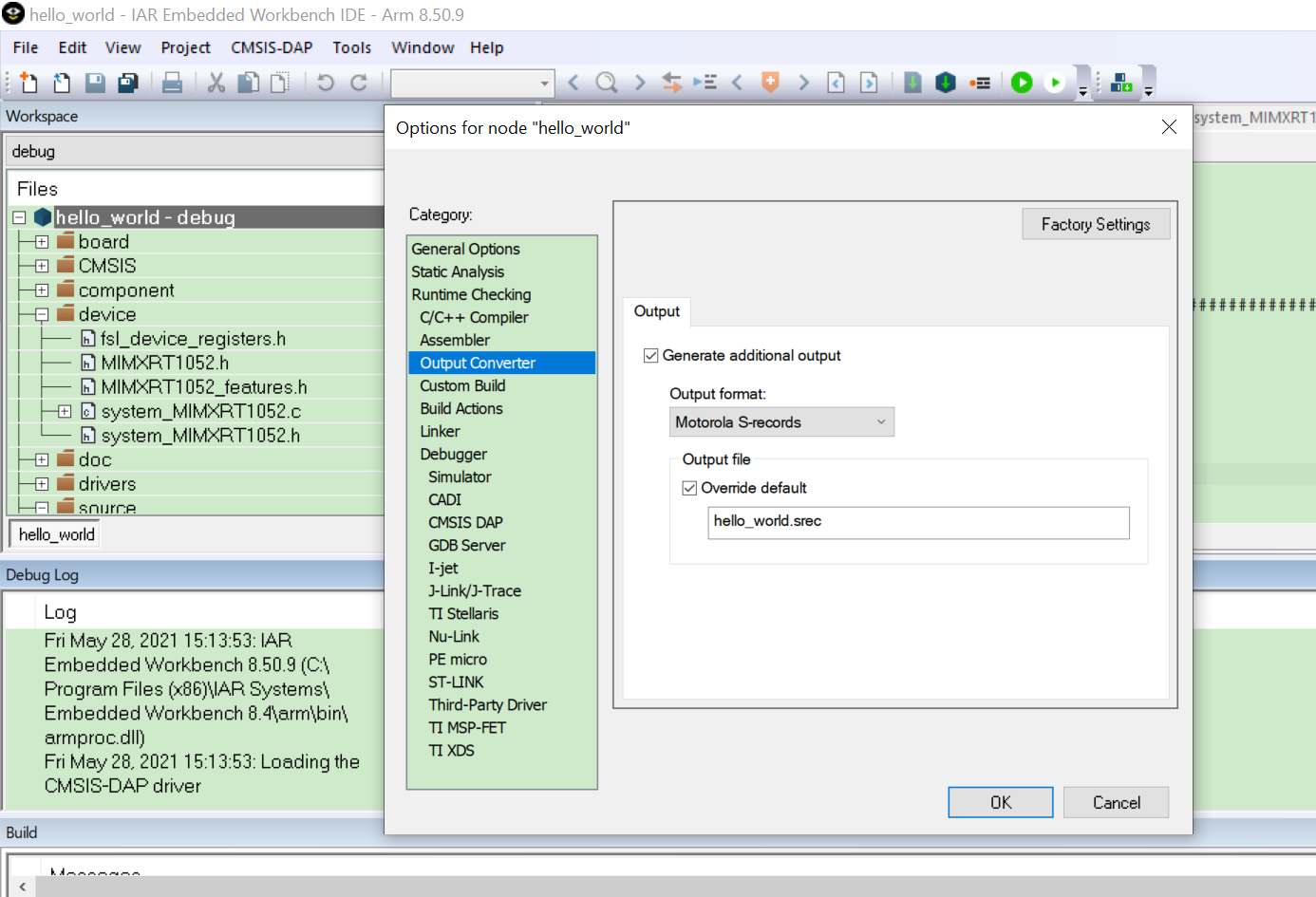Click the Go To Line icon
The width and height of the screenshot is (1316, 897).
[705, 83]
